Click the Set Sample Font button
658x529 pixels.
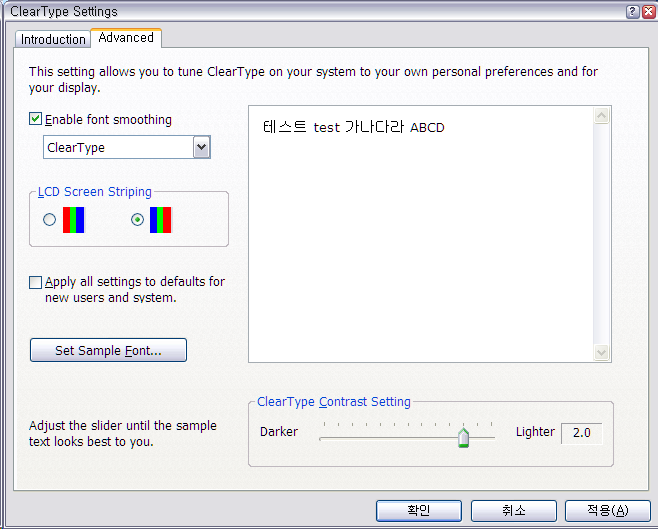[x=108, y=350]
